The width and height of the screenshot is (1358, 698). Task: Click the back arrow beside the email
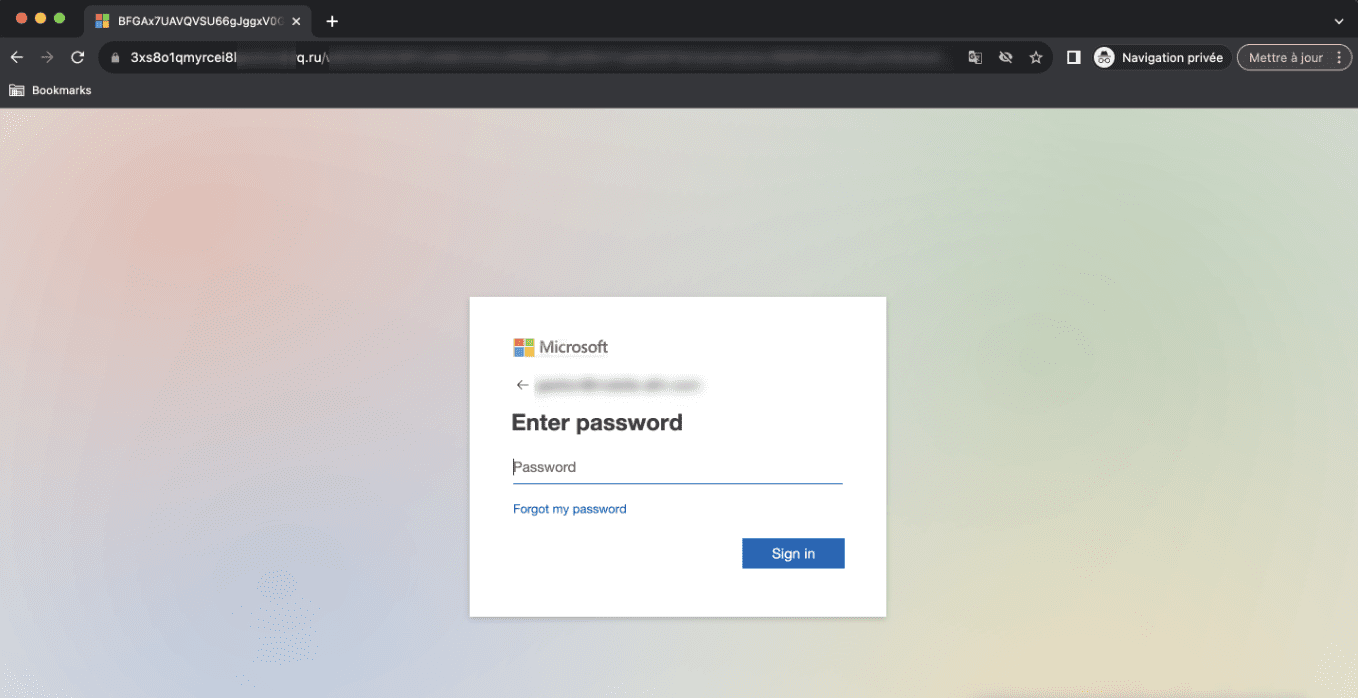(x=522, y=385)
